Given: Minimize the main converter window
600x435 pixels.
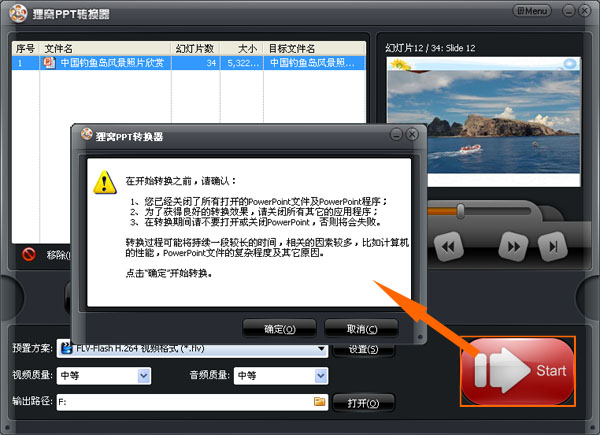Looking at the screenshot, I should click(x=569, y=11).
